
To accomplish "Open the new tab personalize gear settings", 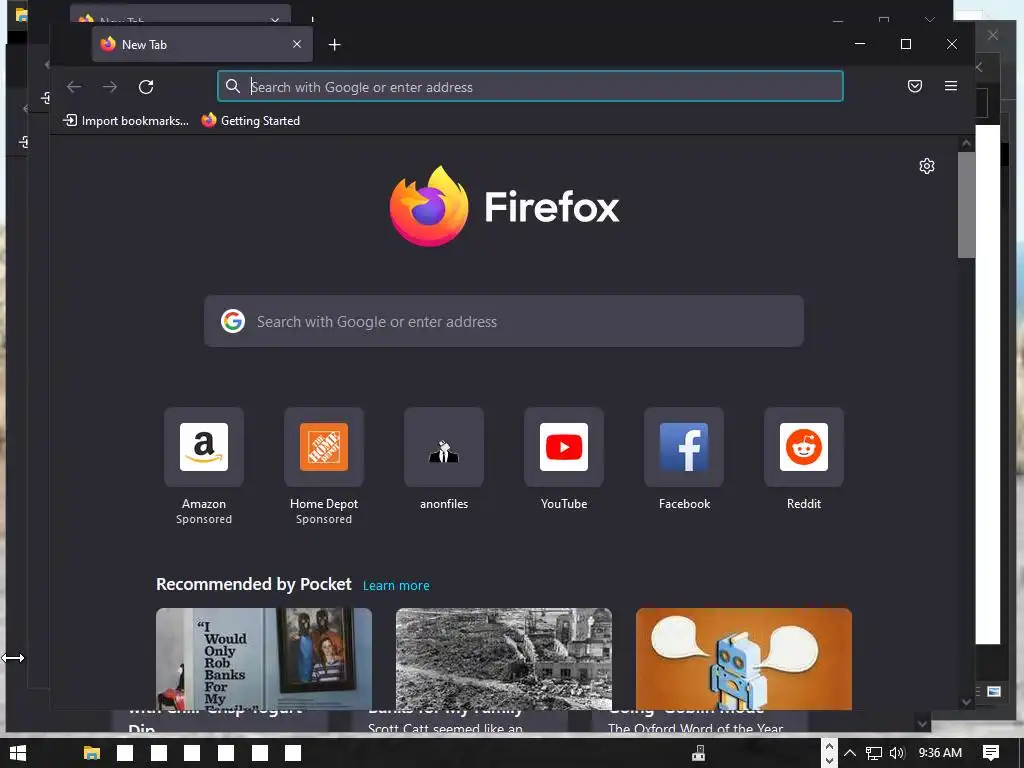I will (x=927, y=166).
